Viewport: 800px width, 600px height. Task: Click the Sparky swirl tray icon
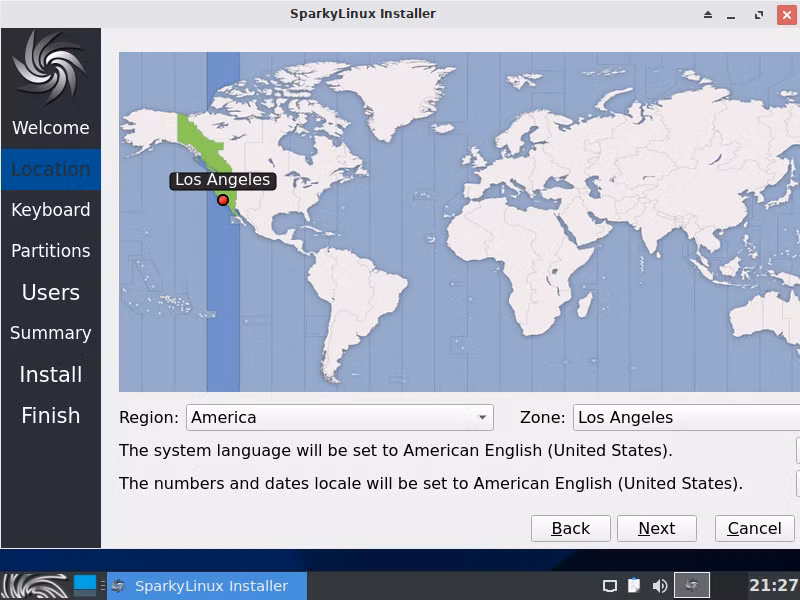click(x=692, y=585)
